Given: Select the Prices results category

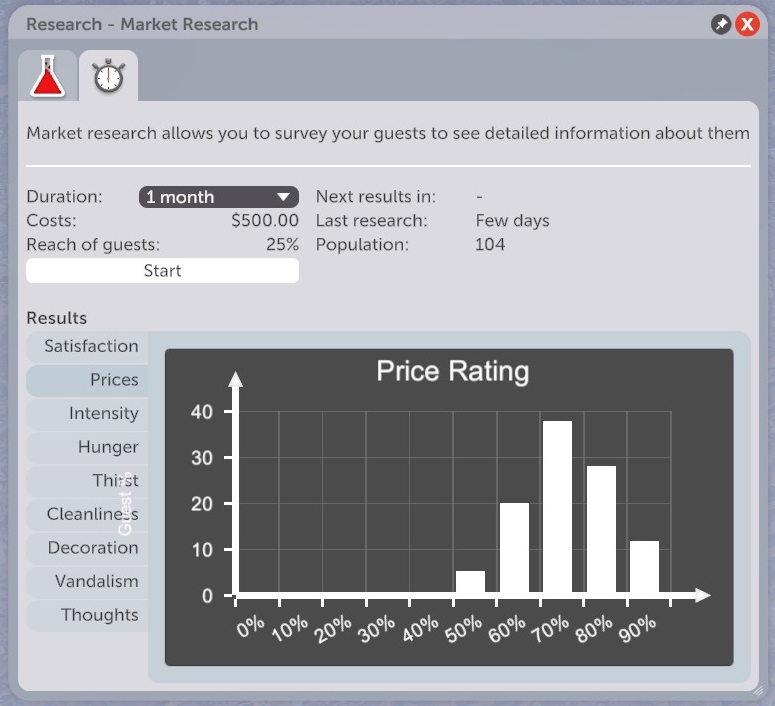Looking at the screenshot, I should (87, 380).
